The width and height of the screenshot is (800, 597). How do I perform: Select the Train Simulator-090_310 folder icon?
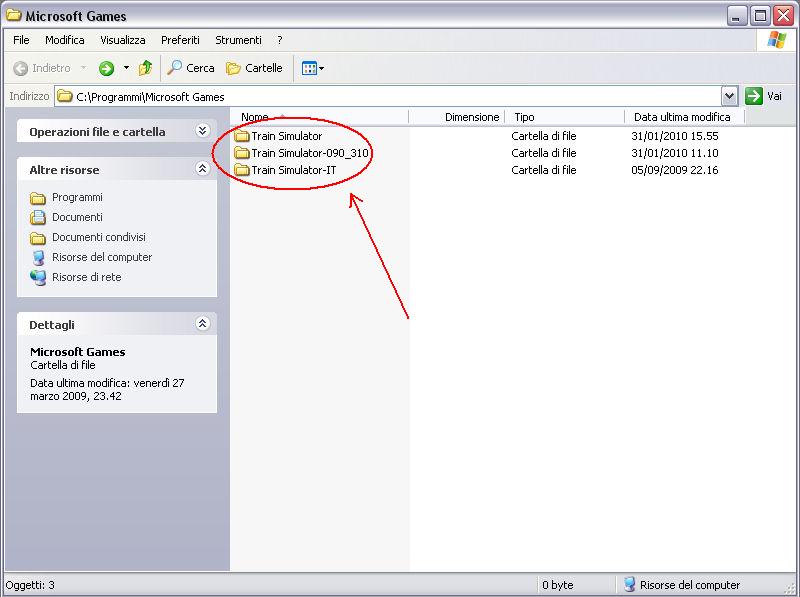pos(242,153)
